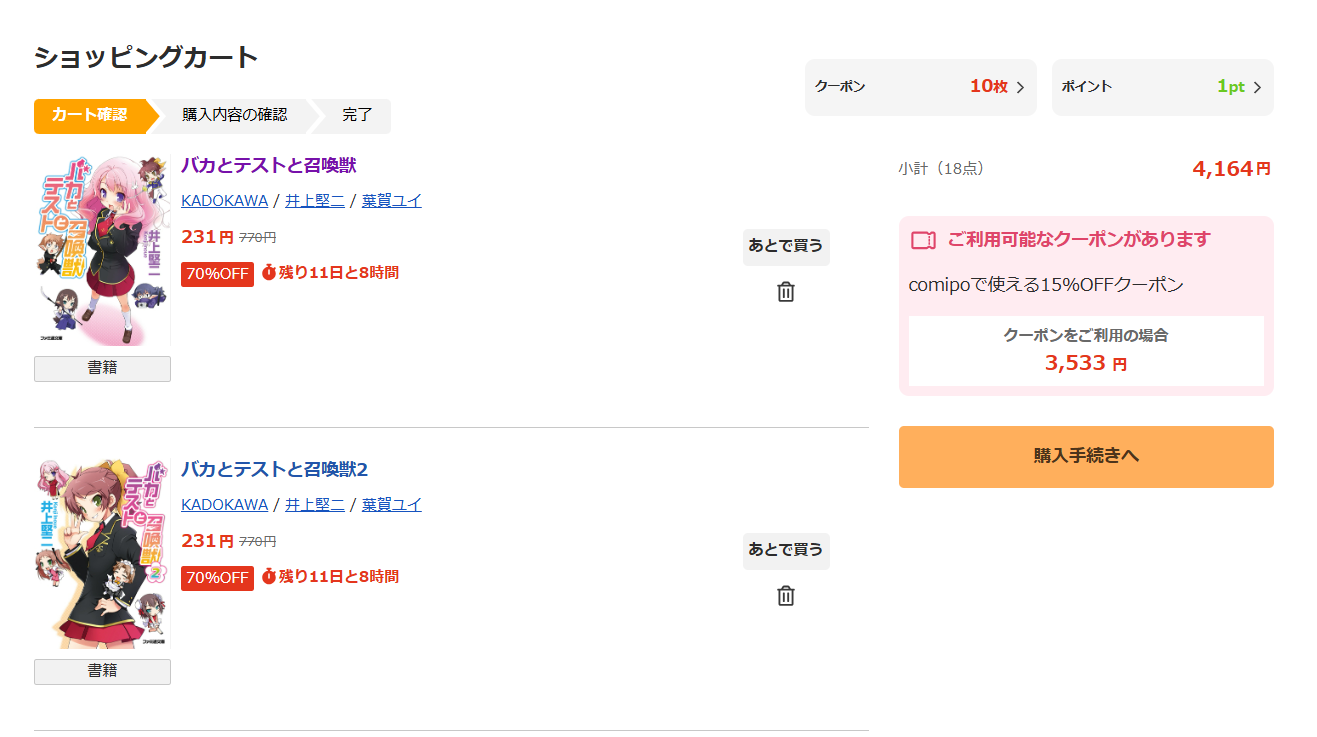Expand the クーポン 10枚 panel
This screenshot has height=737, width=1317.
[x=920, y=87]
